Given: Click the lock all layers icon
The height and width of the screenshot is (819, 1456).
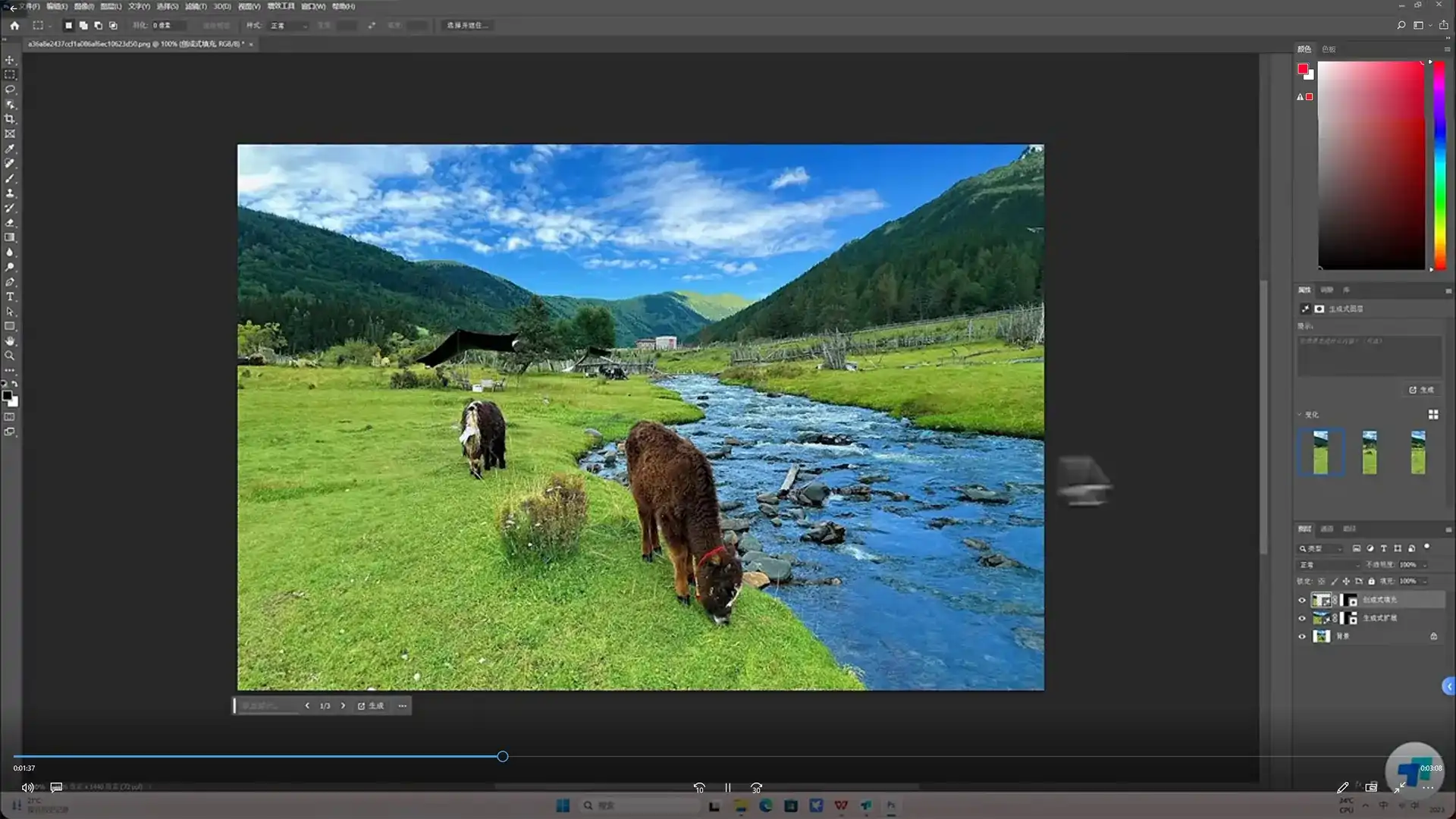Looking at the screenshot, I should (x=1371, y=581).
